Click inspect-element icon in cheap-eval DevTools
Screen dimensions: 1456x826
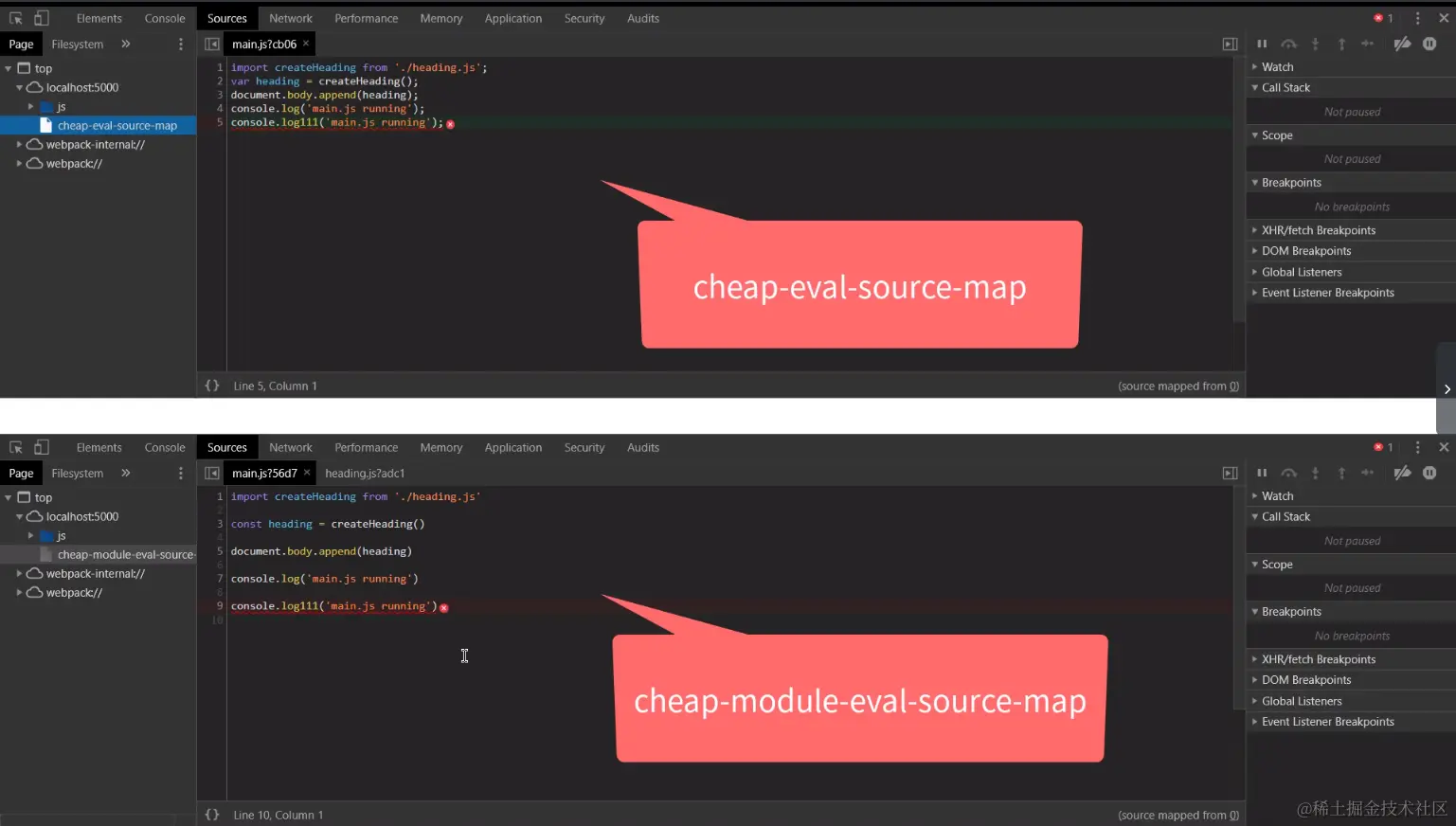(16, 18)
